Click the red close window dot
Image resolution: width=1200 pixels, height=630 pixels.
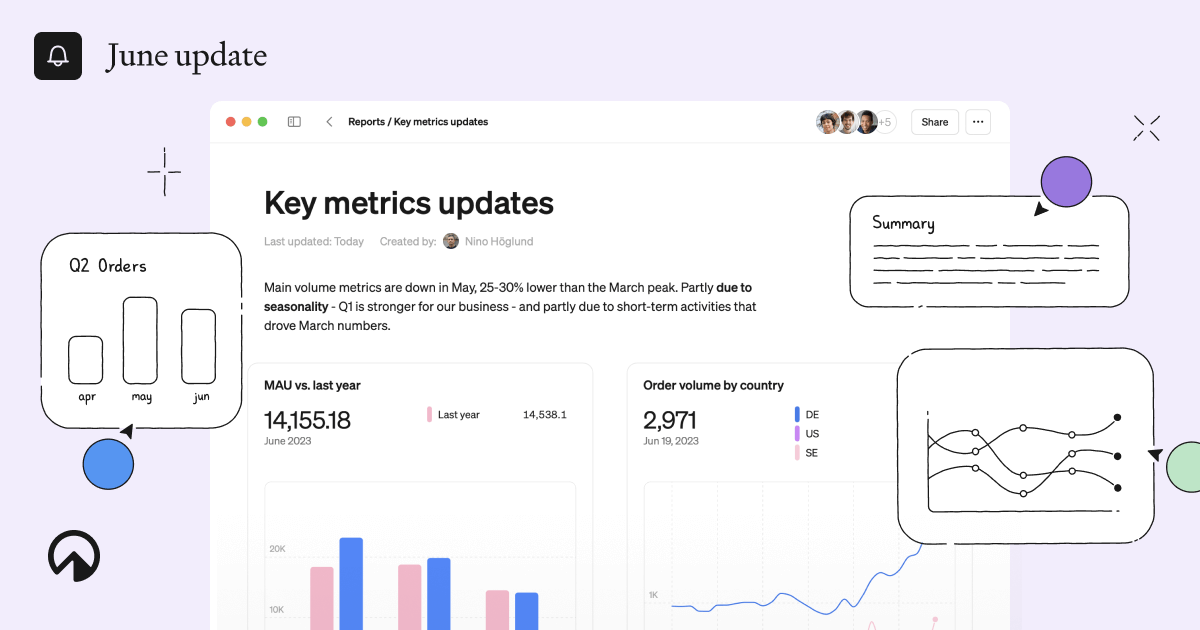230,122
